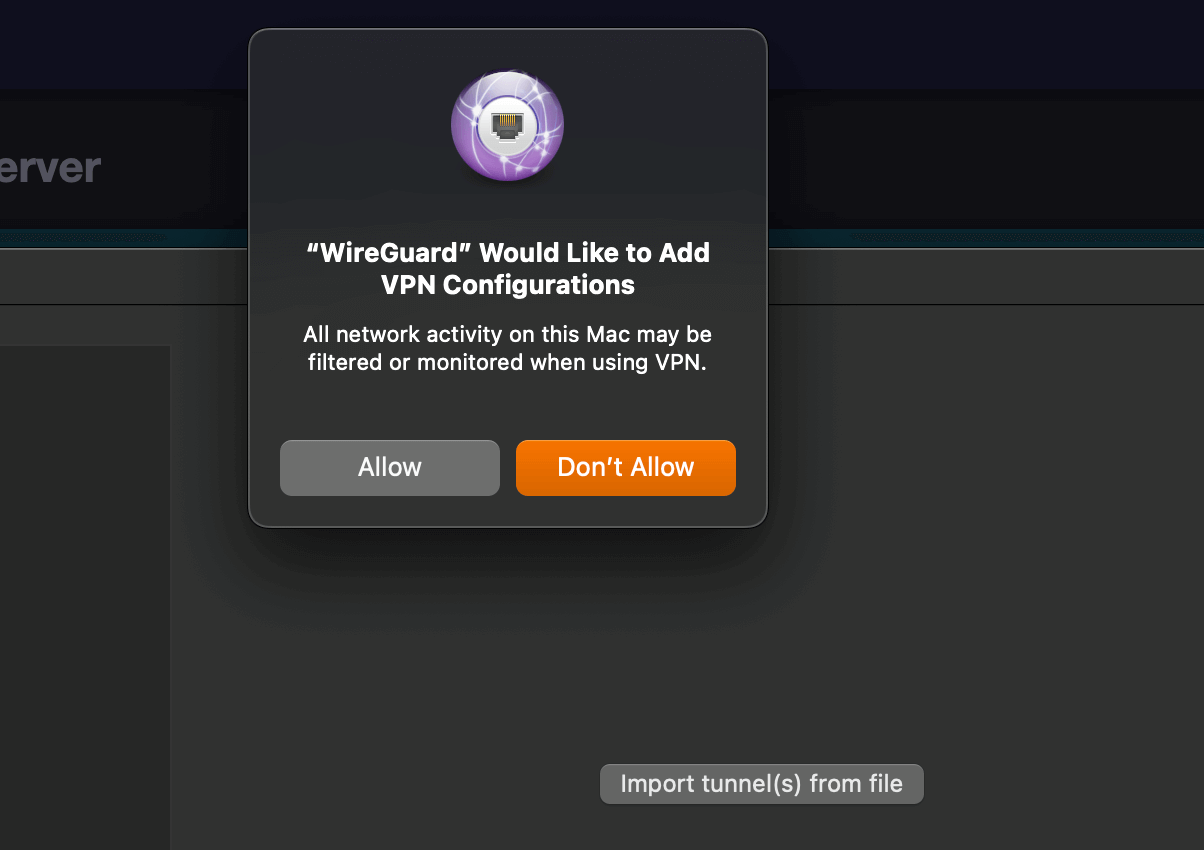Click blank area below the Import tunnel button
Screen dimensions: 1204x850
[762, 828]
